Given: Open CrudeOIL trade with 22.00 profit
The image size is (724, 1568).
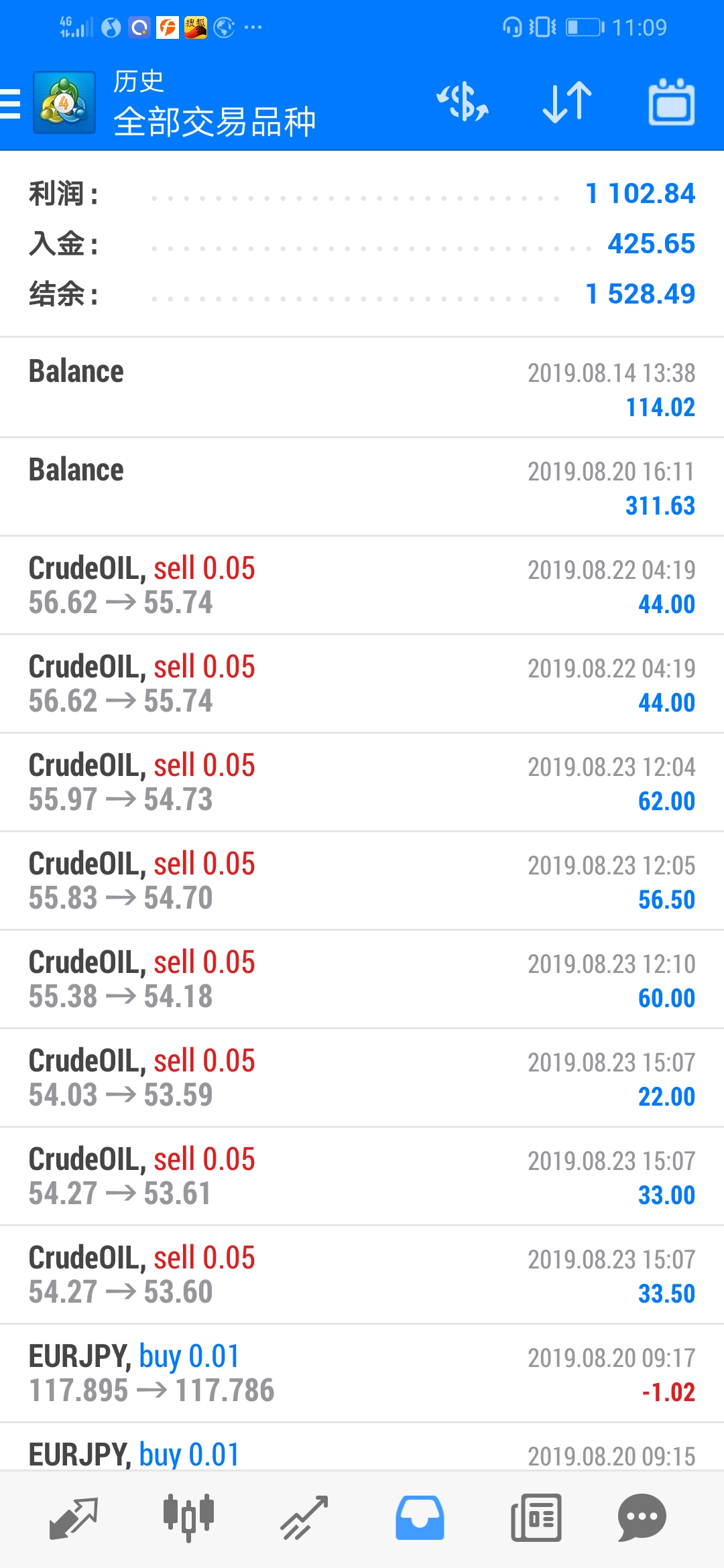Looking at the screenshot, I should [x=362, y=1077].
